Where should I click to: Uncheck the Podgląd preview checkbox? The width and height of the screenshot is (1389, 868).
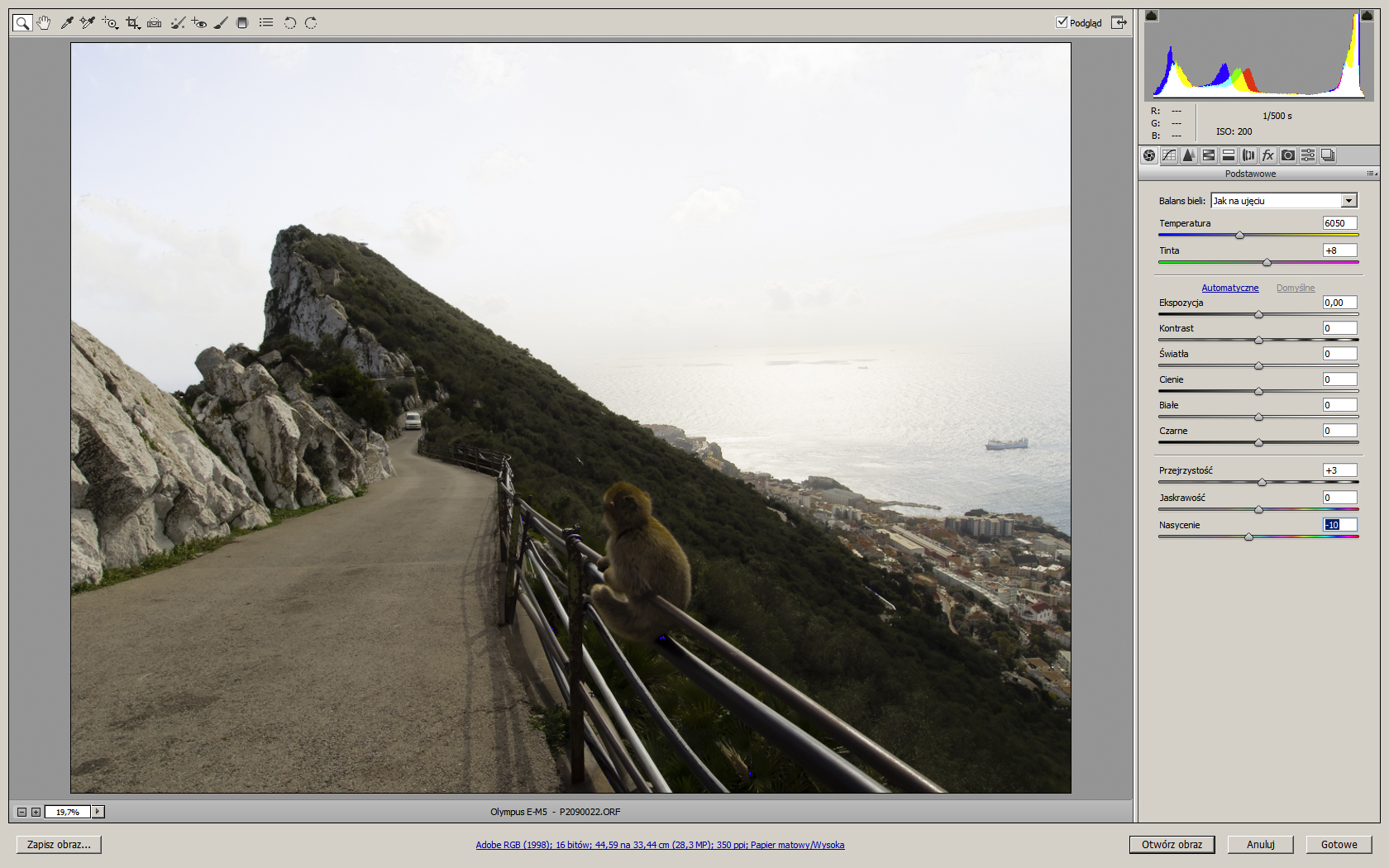(1062, 22)
